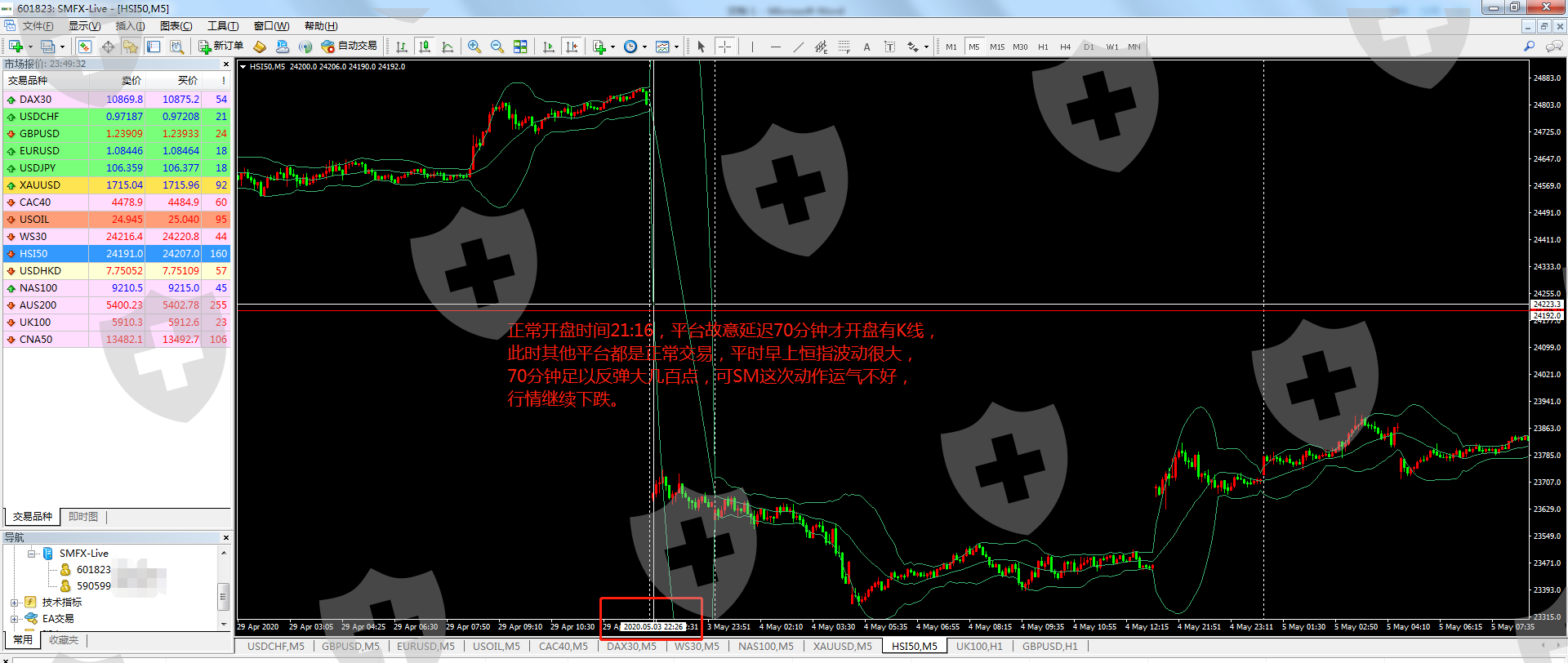Open the 显示(V) menu
Screen dimensions: 1568x663
point(84,26)
